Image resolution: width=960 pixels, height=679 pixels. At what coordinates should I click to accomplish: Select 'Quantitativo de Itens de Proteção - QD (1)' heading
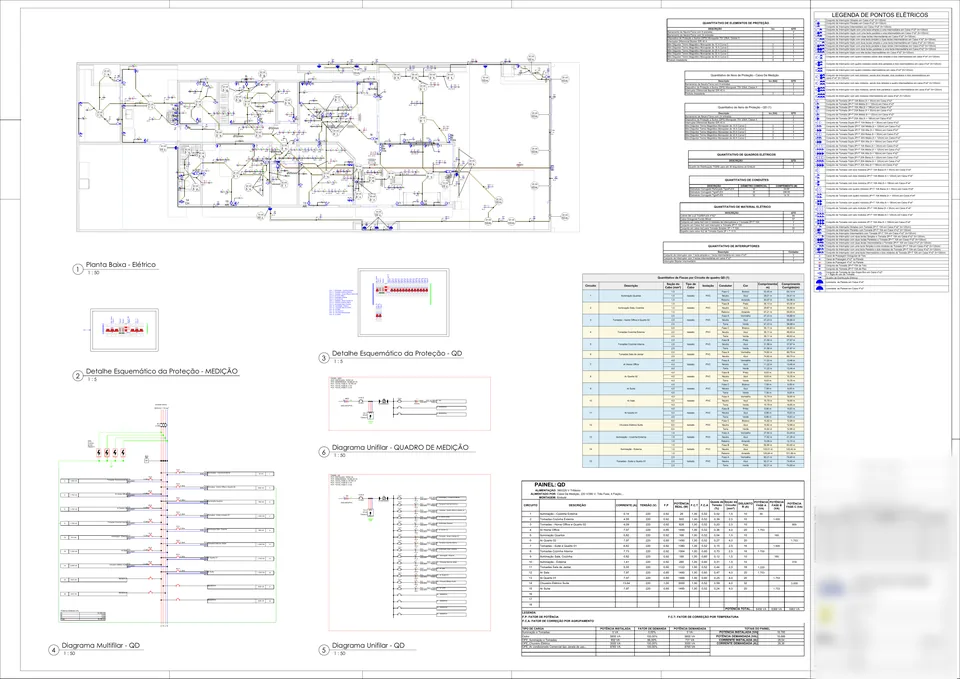[x=743, y=107]
